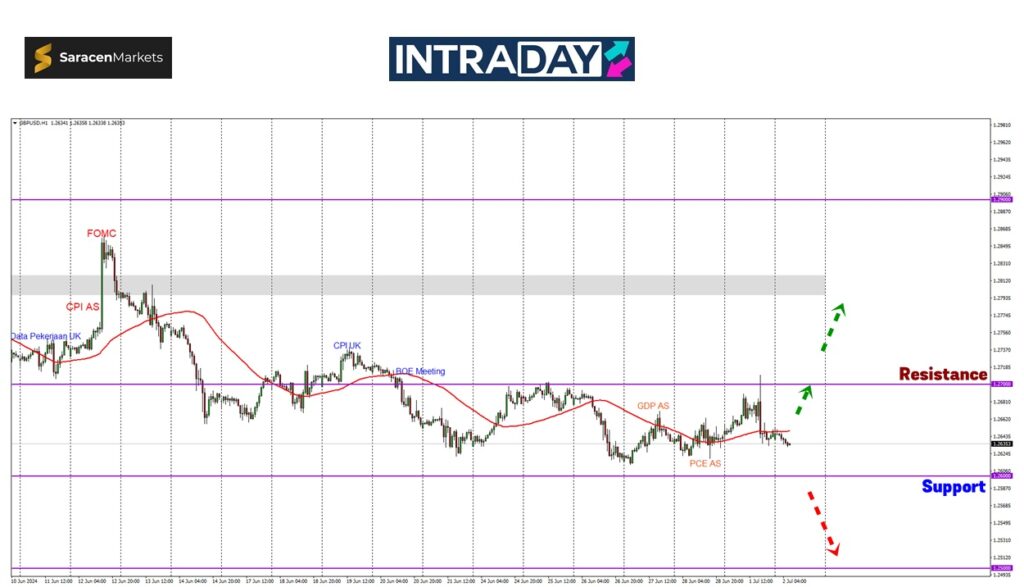This screenshot has height=587, width=1024.
Task: Click the Resistance text label
Action: point(942,374)
